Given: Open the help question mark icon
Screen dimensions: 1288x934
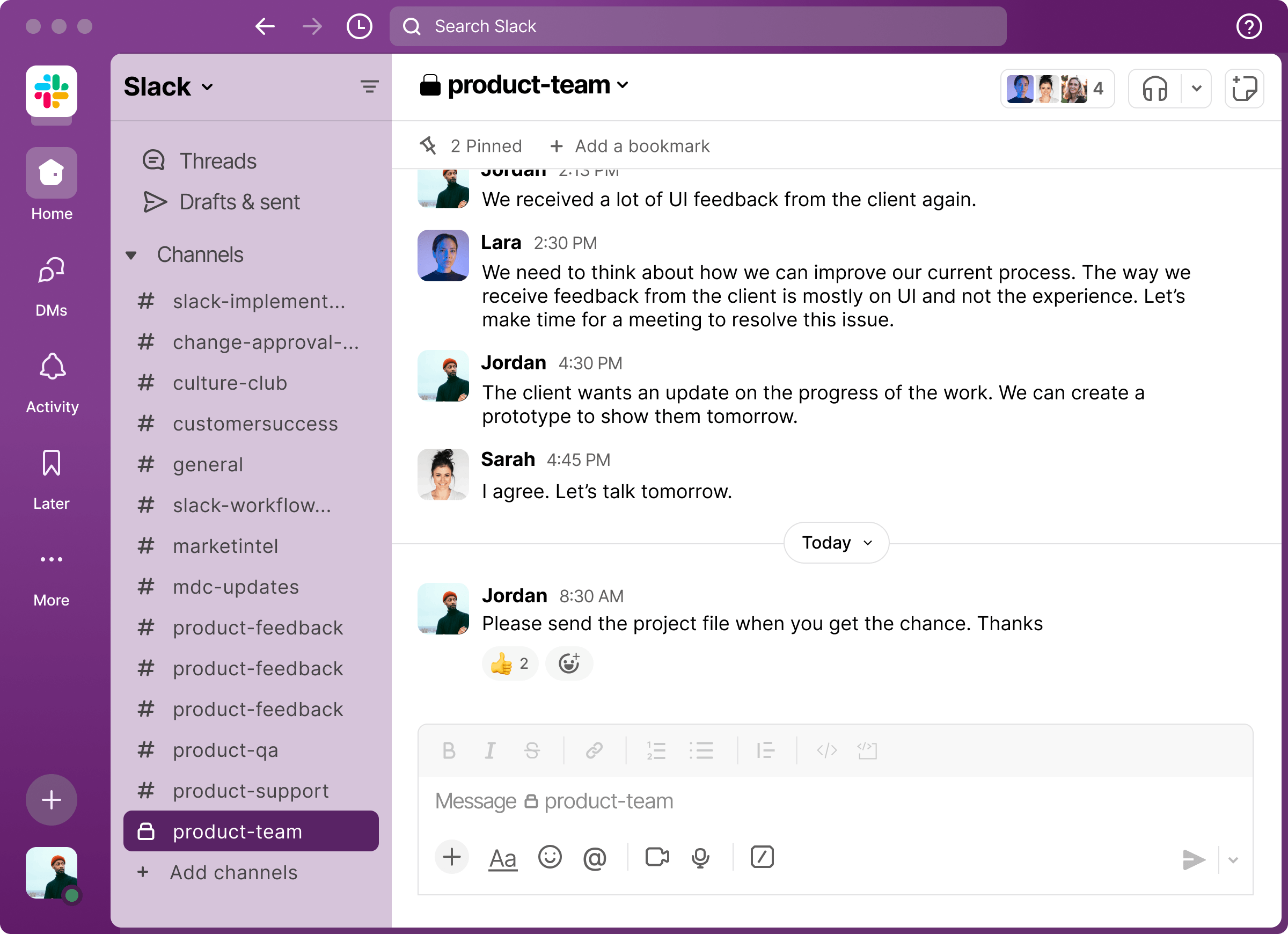Looking at the screenshot, I should pos(1249,26).
